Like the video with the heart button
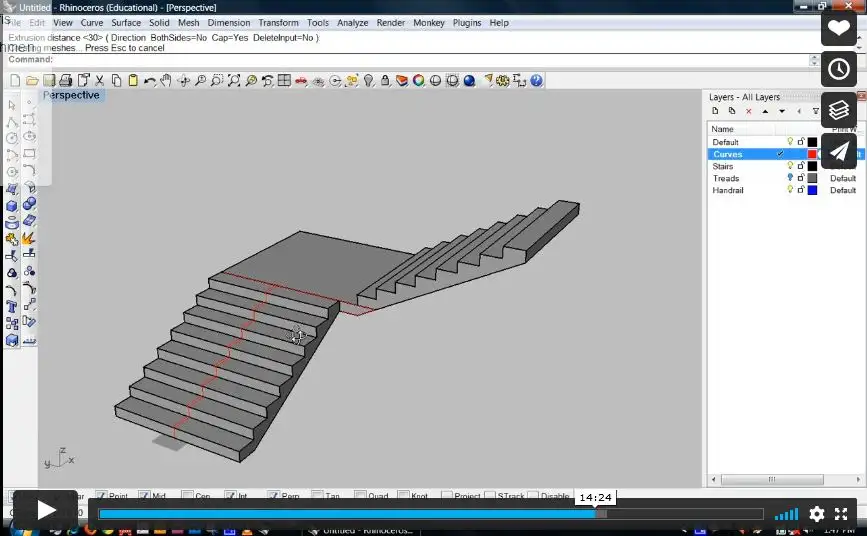 click(839, 28)
